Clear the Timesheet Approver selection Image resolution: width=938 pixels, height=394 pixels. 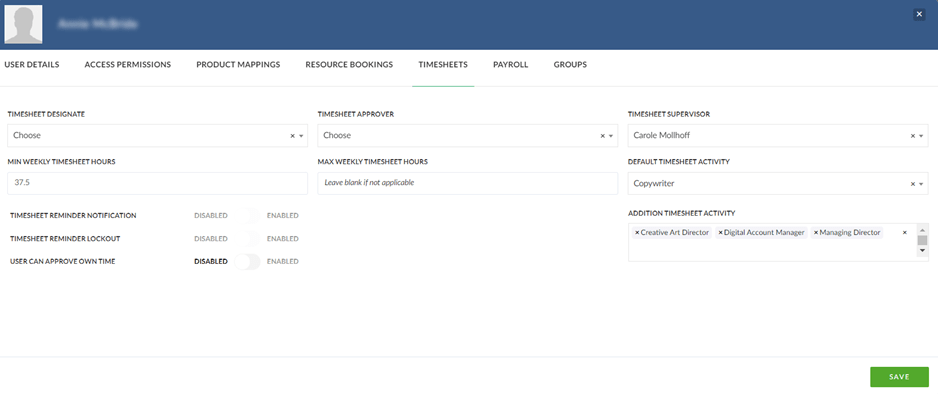602,136
